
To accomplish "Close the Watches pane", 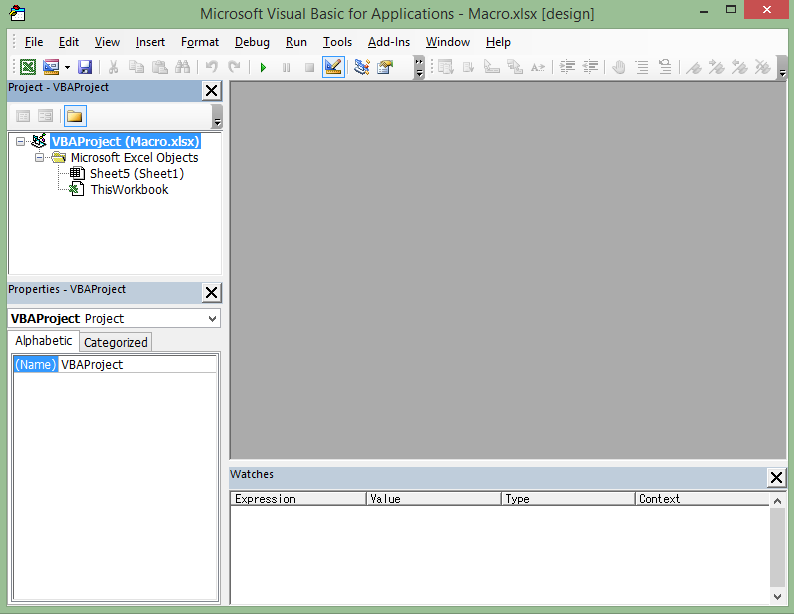I will [776, 477].
